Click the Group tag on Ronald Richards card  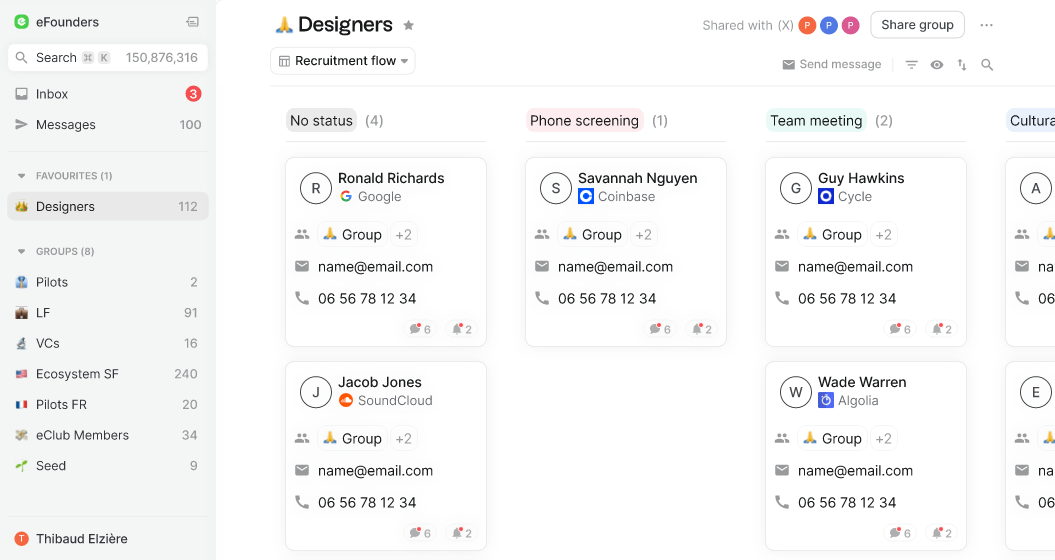[353, 234]
